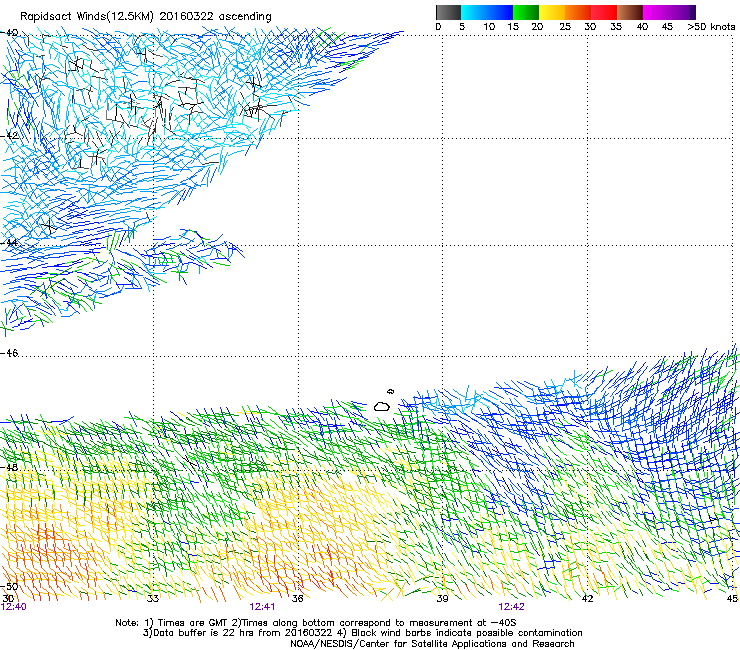Click the legend label 25
The width and height of the screenshot is (740, 650).
(565, 27)
